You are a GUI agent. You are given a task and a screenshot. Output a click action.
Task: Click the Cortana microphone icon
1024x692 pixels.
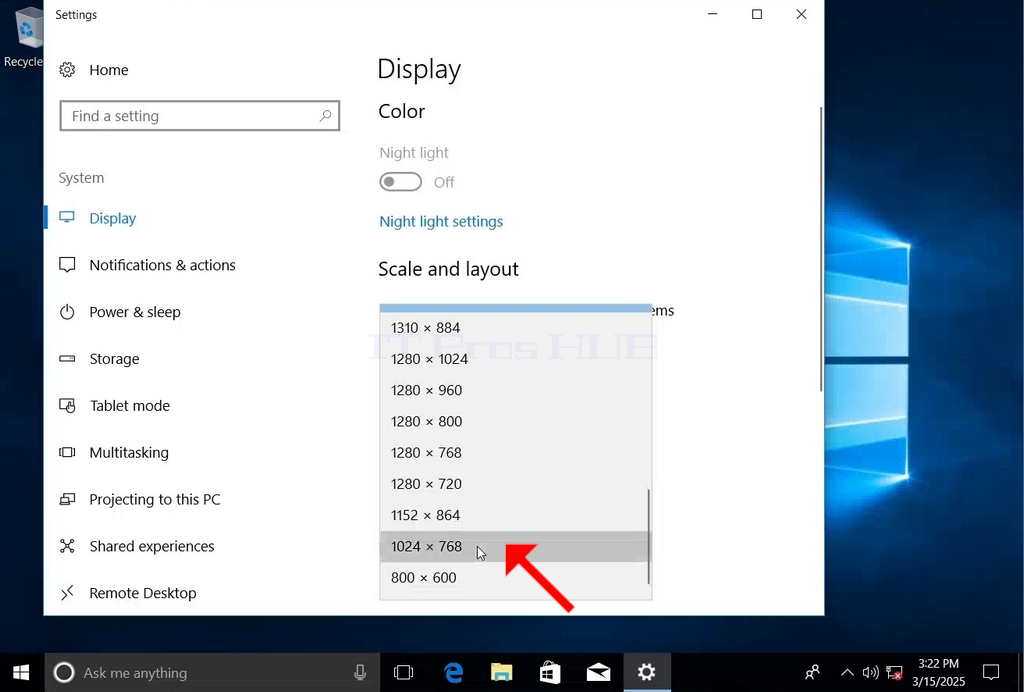coord(360,672)
